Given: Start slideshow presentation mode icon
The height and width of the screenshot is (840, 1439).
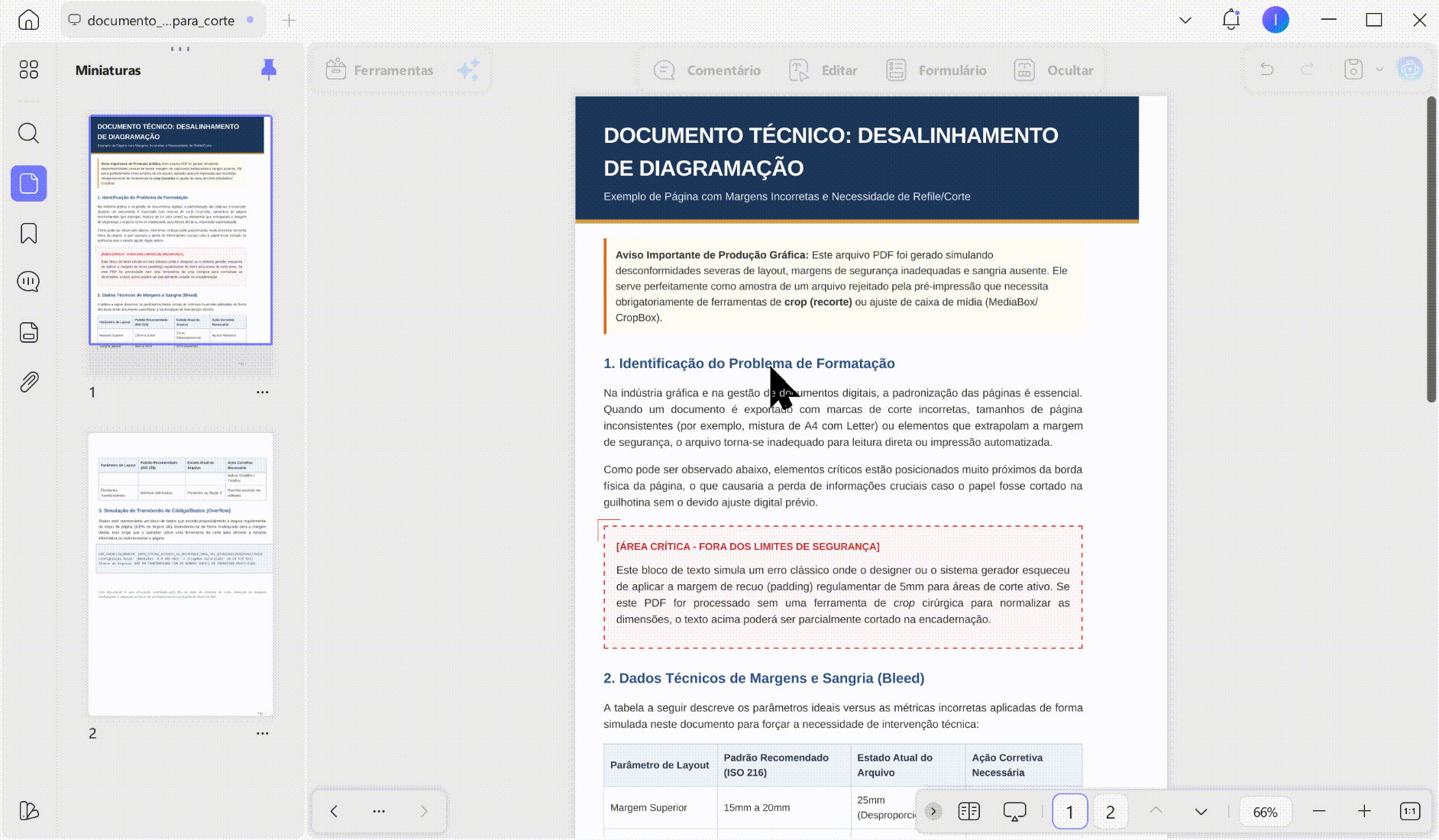Looking at the screenshot, I should (x=1014, y=811).
